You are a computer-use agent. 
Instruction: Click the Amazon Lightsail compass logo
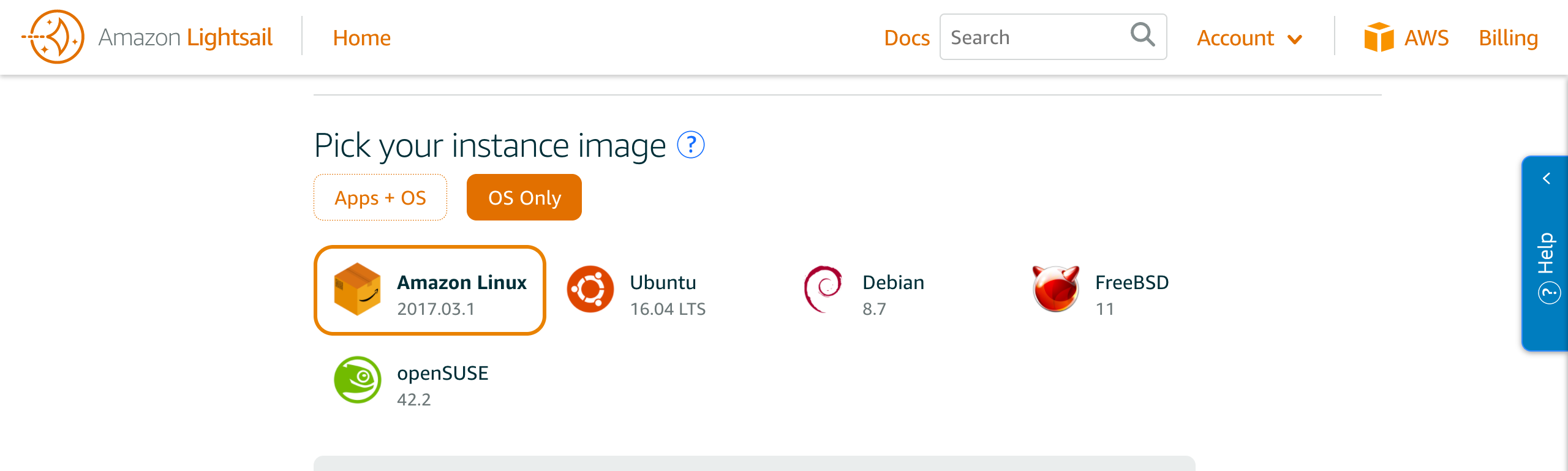(53, 37)
